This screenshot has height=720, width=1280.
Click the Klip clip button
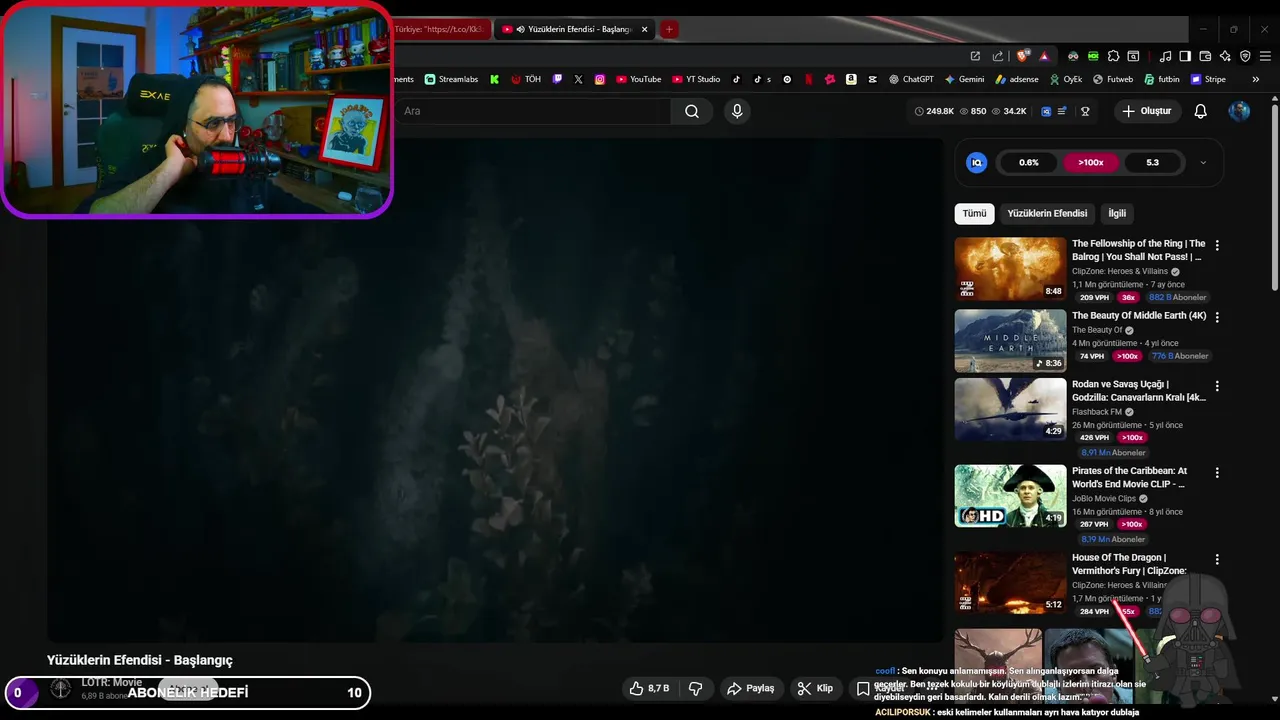(815, 688)
